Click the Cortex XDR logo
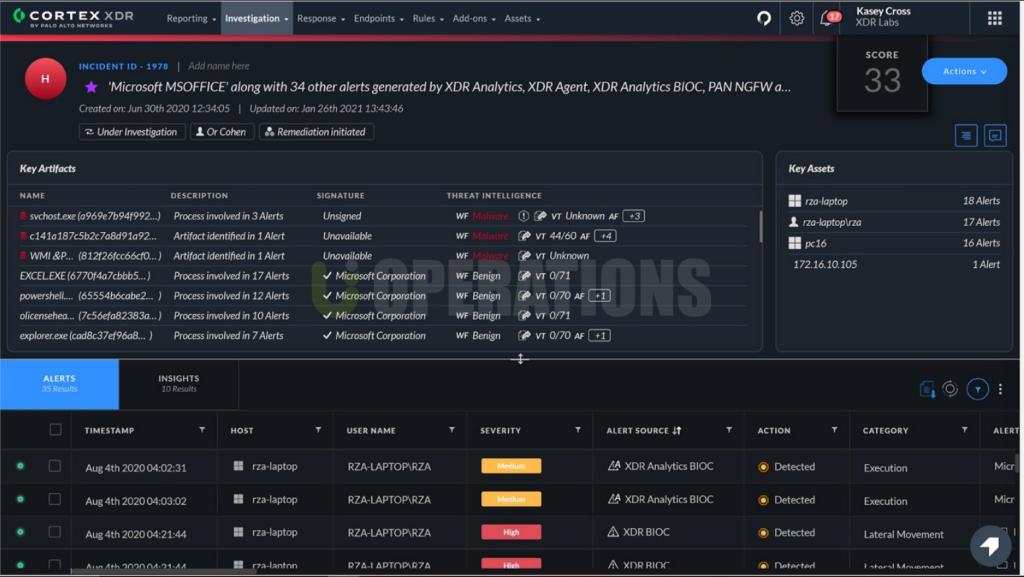 [73, 18]
